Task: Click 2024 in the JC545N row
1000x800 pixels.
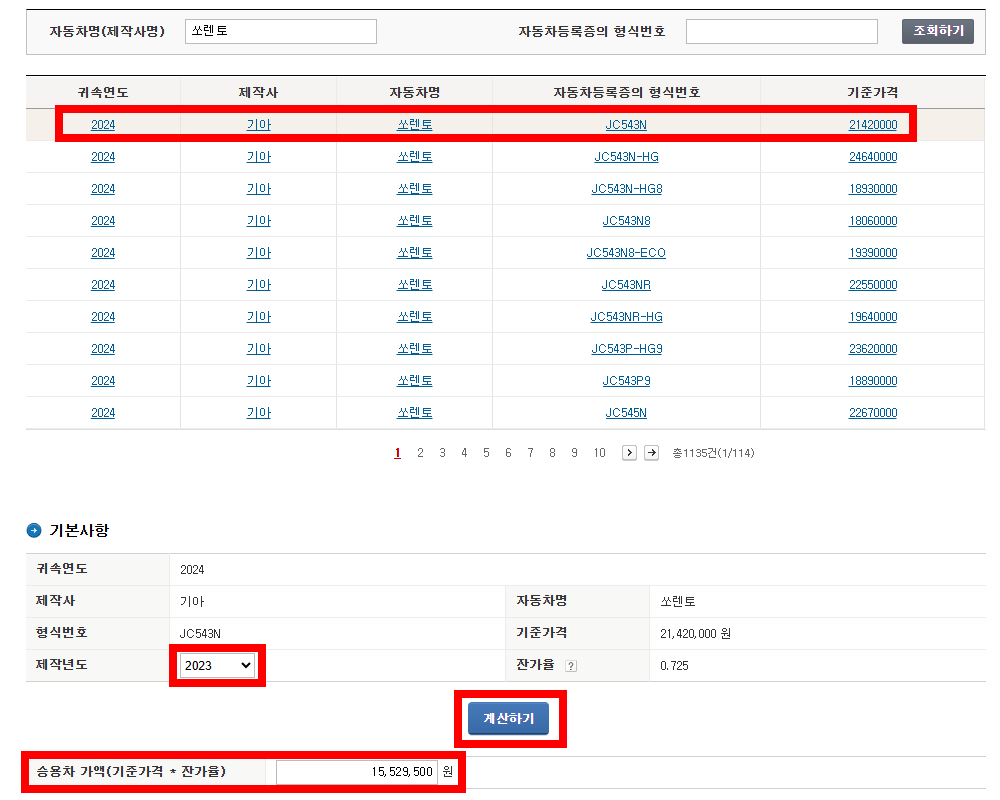Action: 103,413
